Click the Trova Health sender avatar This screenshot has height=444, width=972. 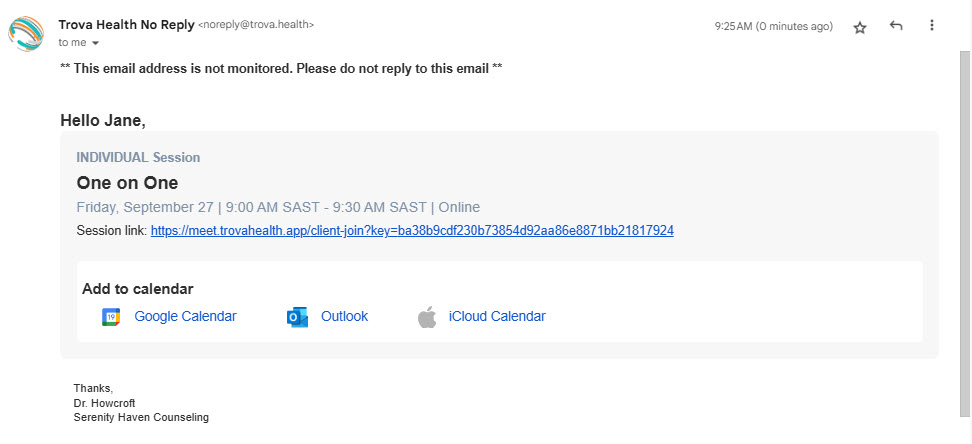click(26, 33)
